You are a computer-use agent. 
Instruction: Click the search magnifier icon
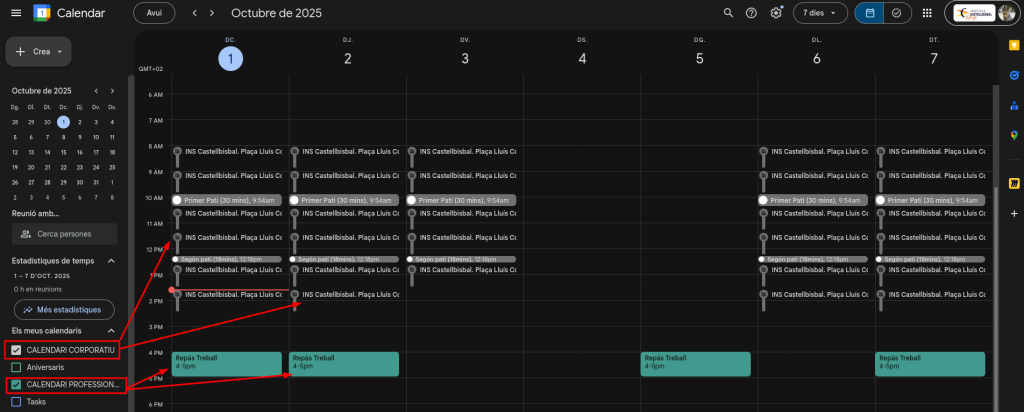click(x=728, y=13)
